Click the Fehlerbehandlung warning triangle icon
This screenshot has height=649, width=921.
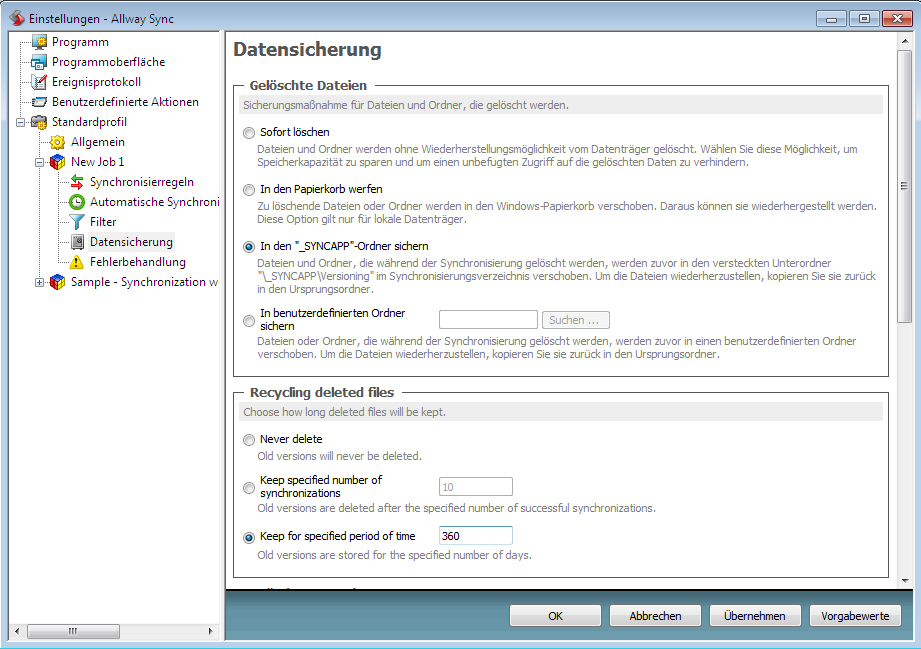tap(77, 262)
